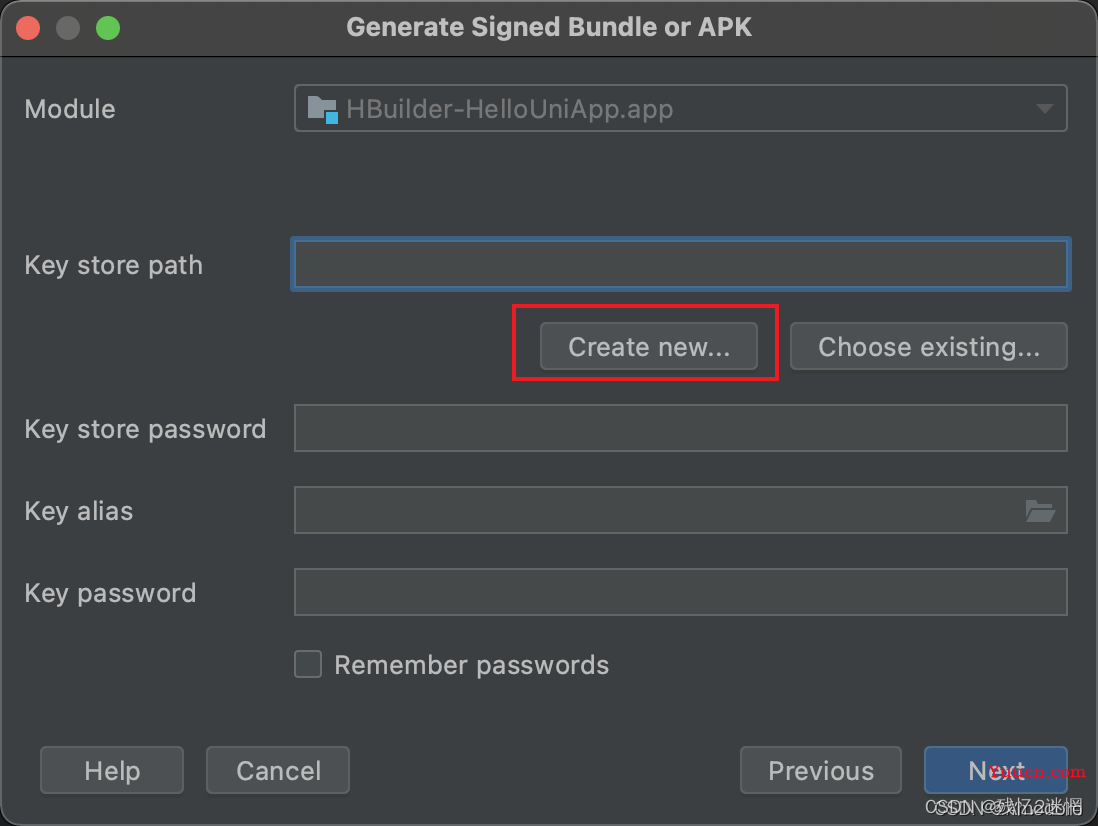Click into the Key store password field
This screenshot has width=1098, height=826.
(681, 428)
